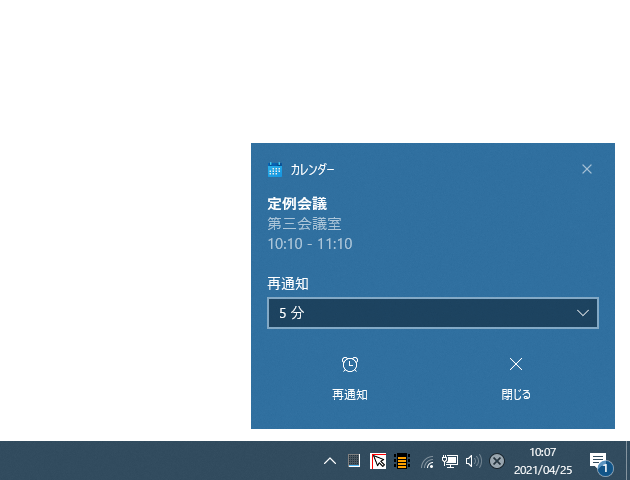Image resolution: width=630 pixels, height=480 pixels.
Task: Click the 再通知 snooze button with alarm clock
Action: point(350,378)
